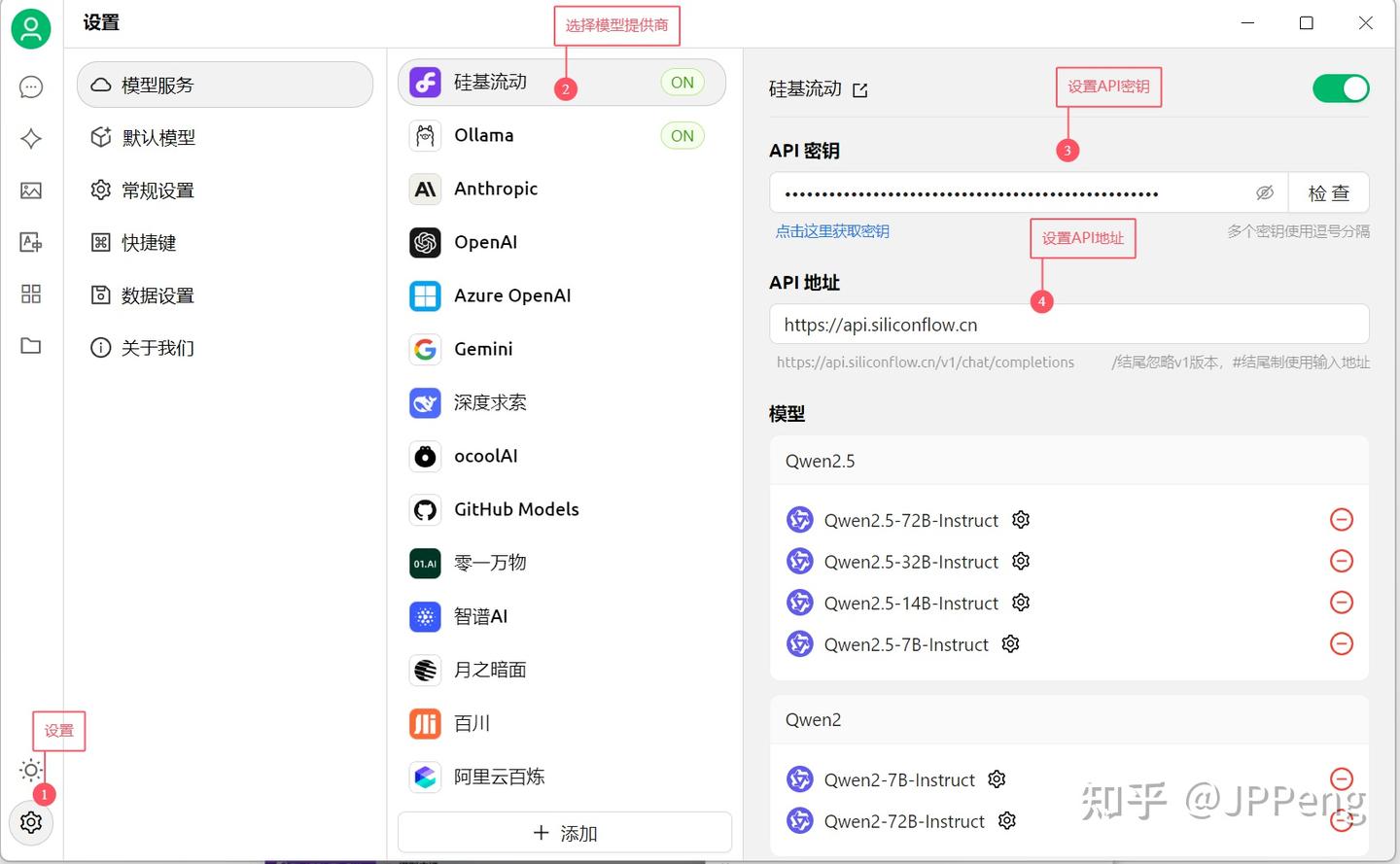Viewport: 1400px width, 864px height.
Task: Click the 点击这里获取密钥 link
Action: [832, 231]
